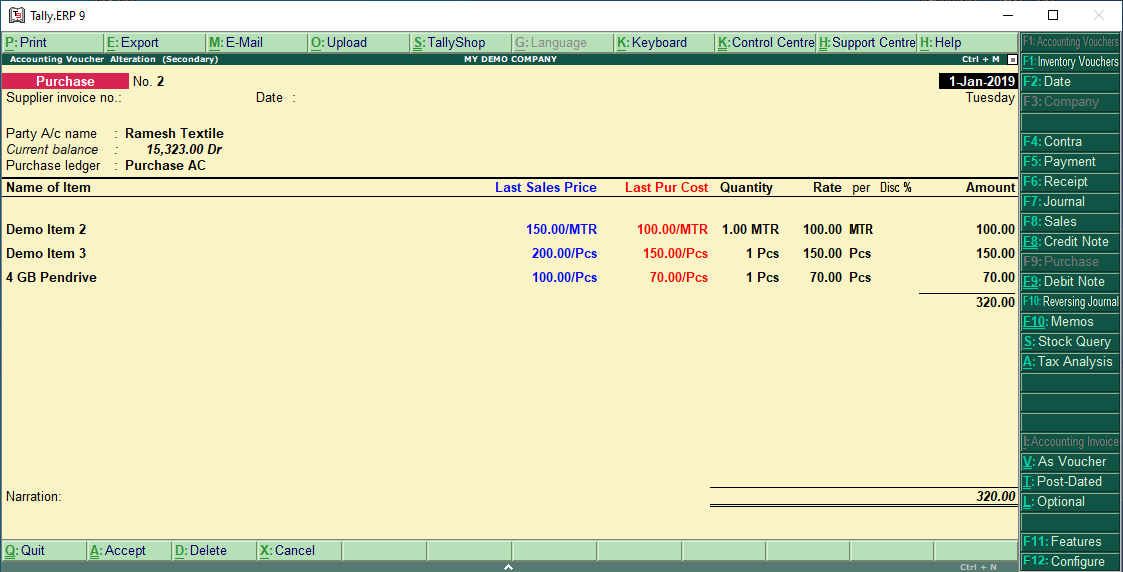
Task: Toggle Optional voucher setting
Action: [x=1070, y=503]
